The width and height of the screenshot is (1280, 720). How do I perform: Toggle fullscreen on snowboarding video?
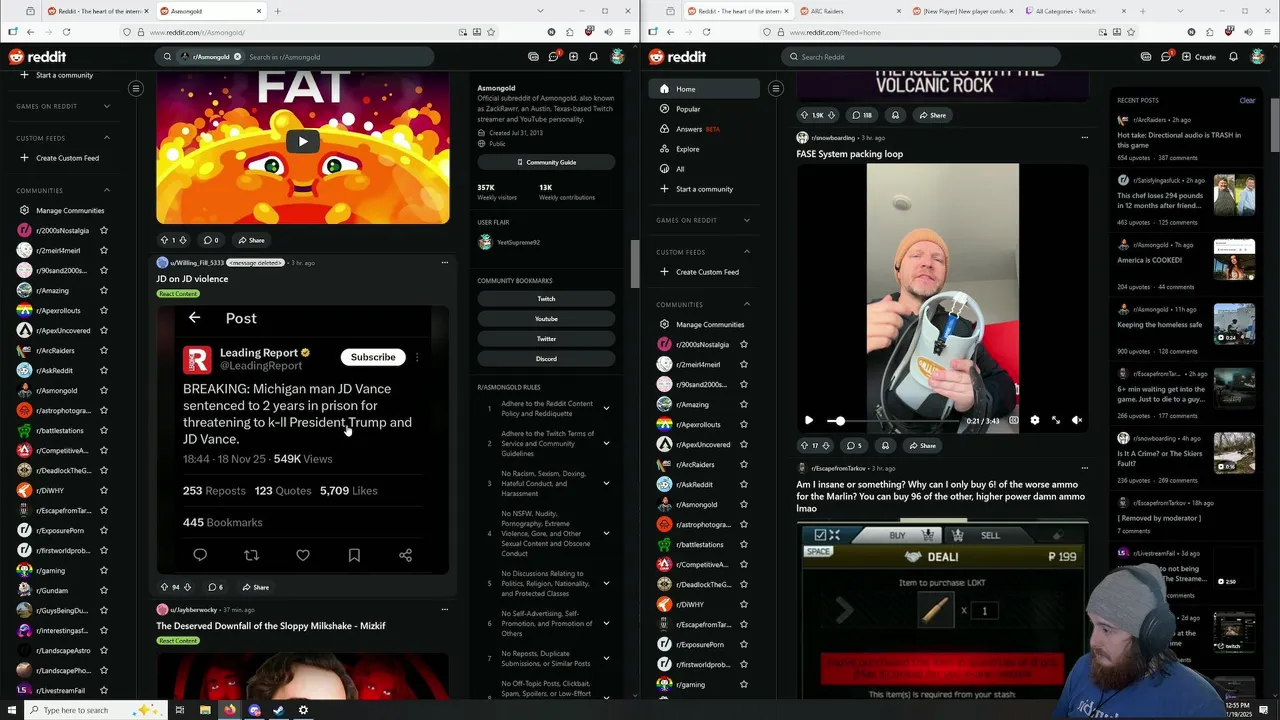point(1055,421)
